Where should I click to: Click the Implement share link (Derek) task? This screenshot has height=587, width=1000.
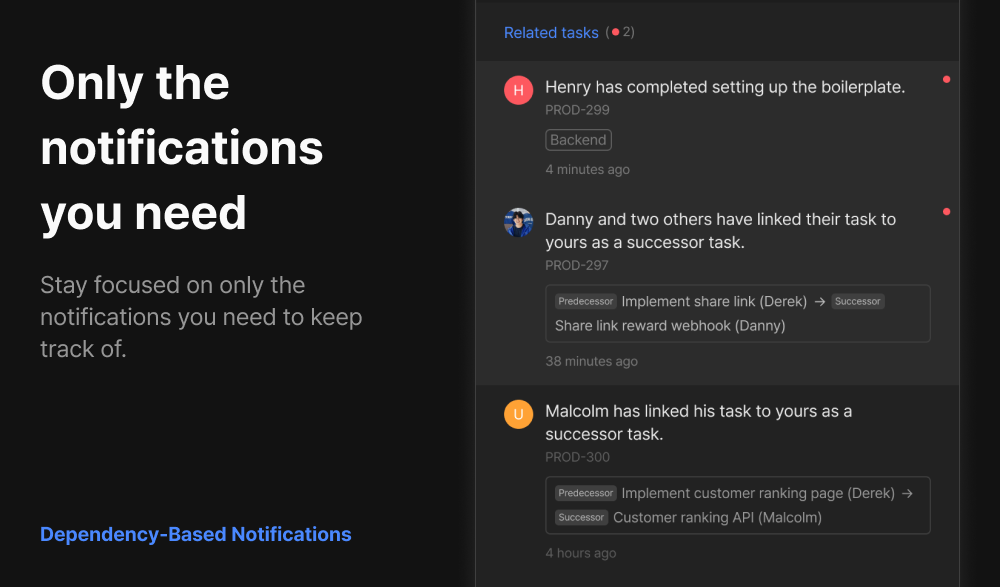714,301
